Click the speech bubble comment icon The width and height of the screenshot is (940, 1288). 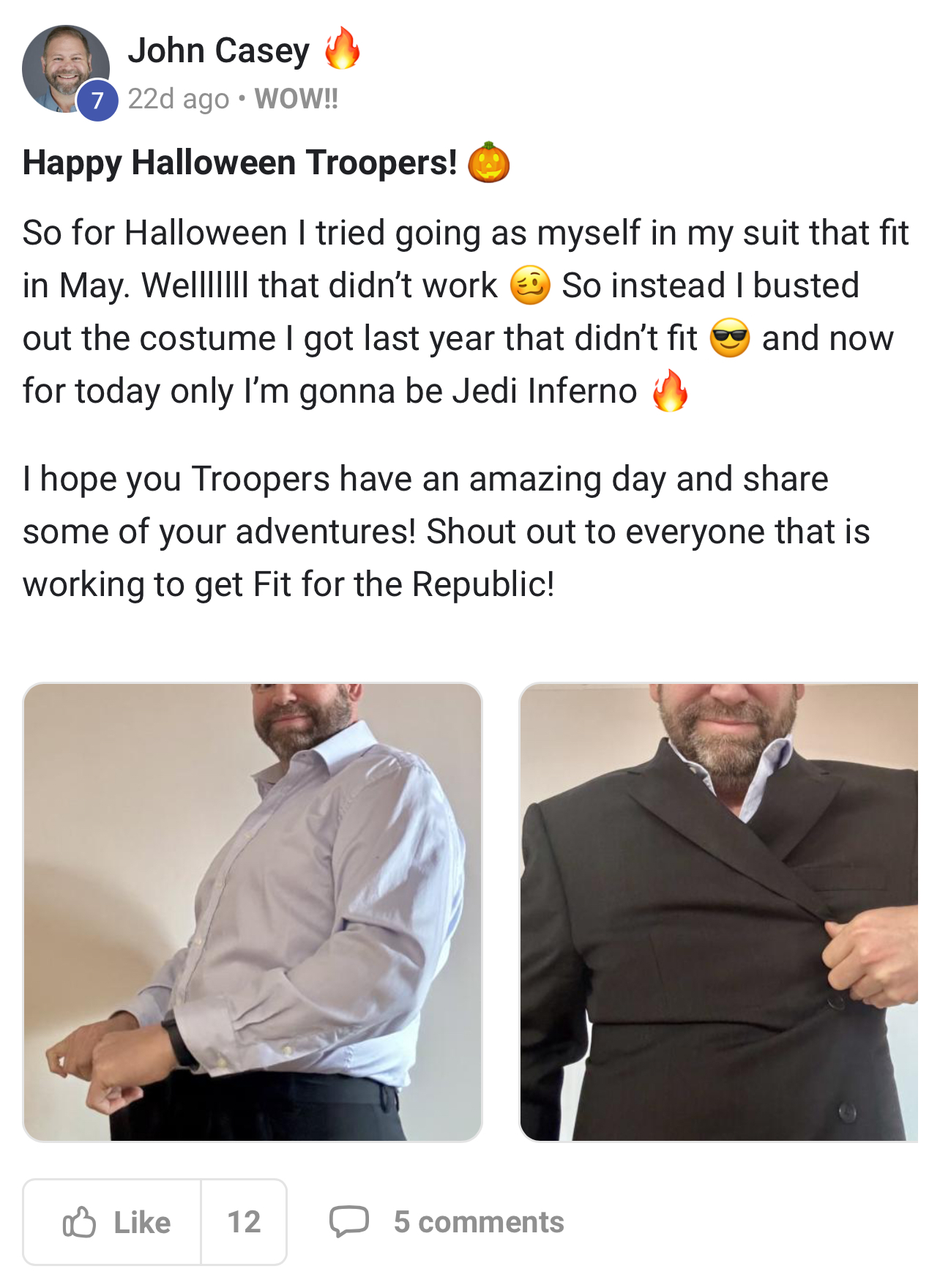349,1221
